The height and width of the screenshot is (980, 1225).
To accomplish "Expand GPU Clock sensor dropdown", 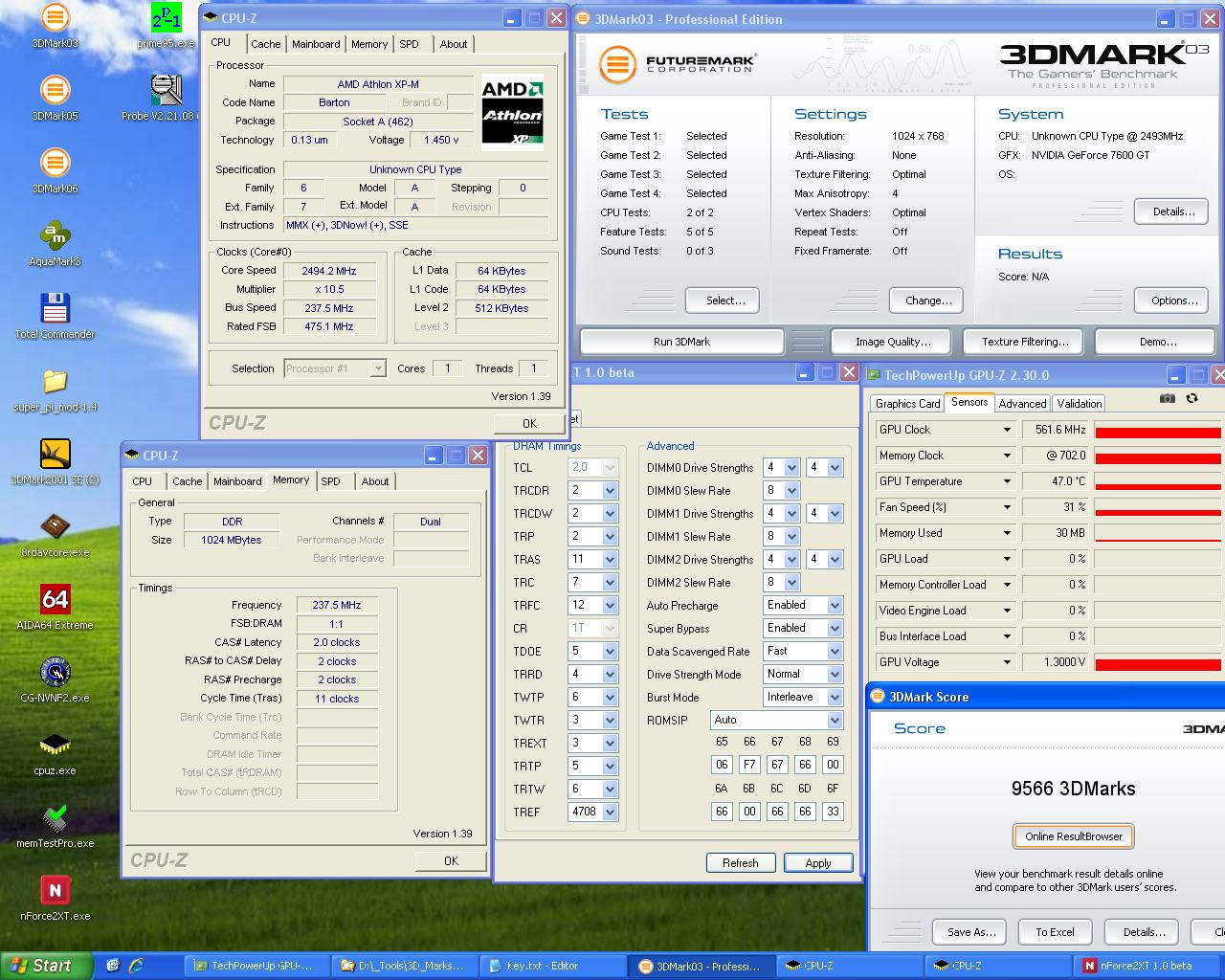I will pyautogui.click(x=1007, y=430).
